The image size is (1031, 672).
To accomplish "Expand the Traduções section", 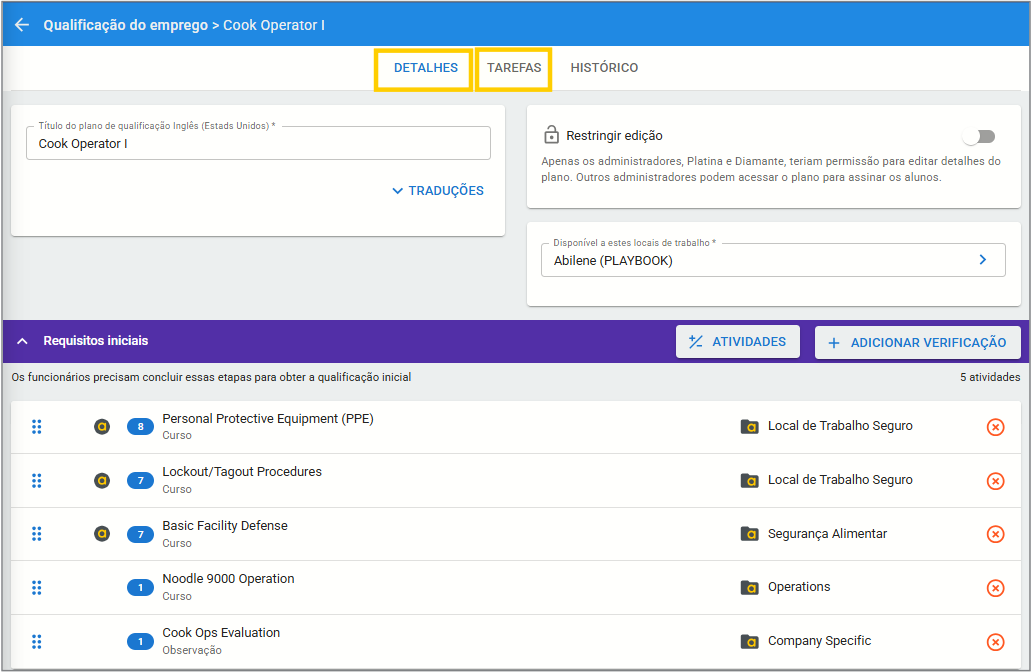I will [x=438, y=191].
